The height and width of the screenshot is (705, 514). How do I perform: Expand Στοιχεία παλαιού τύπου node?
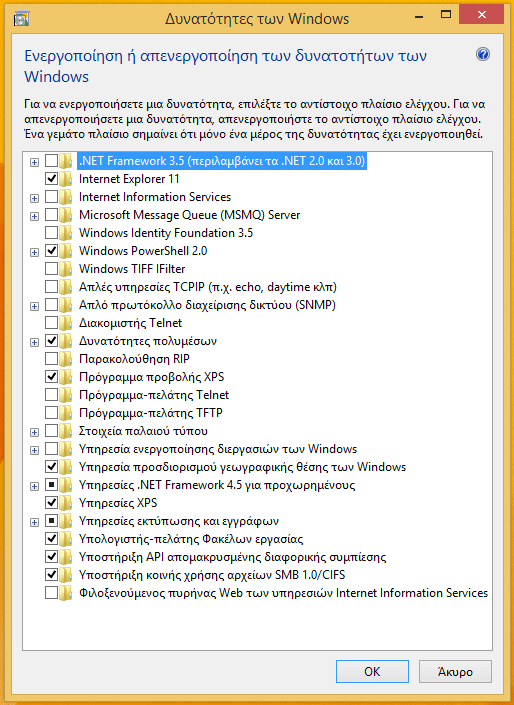(x=34, y=432)
